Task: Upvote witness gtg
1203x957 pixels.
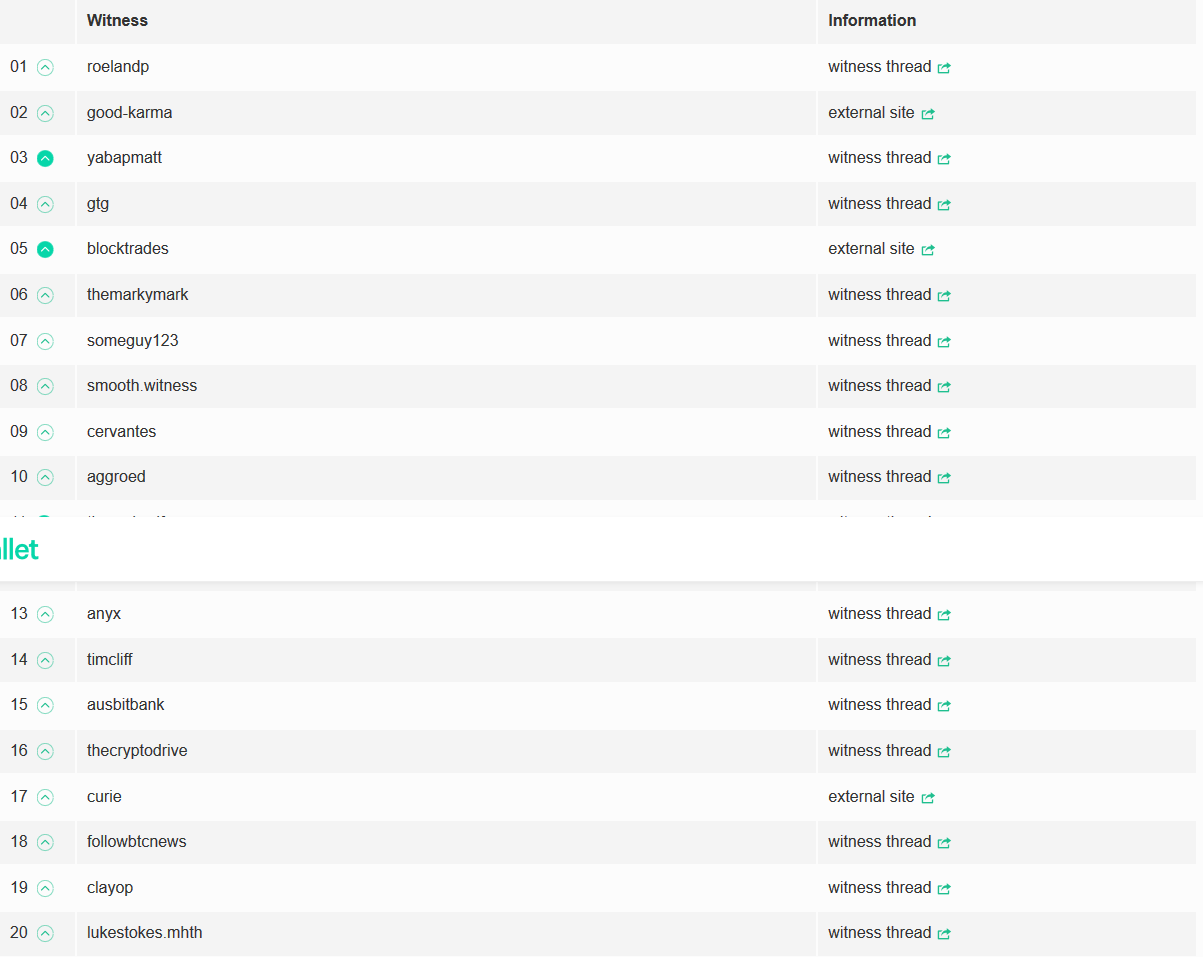Action: click(x=45, y=204)
